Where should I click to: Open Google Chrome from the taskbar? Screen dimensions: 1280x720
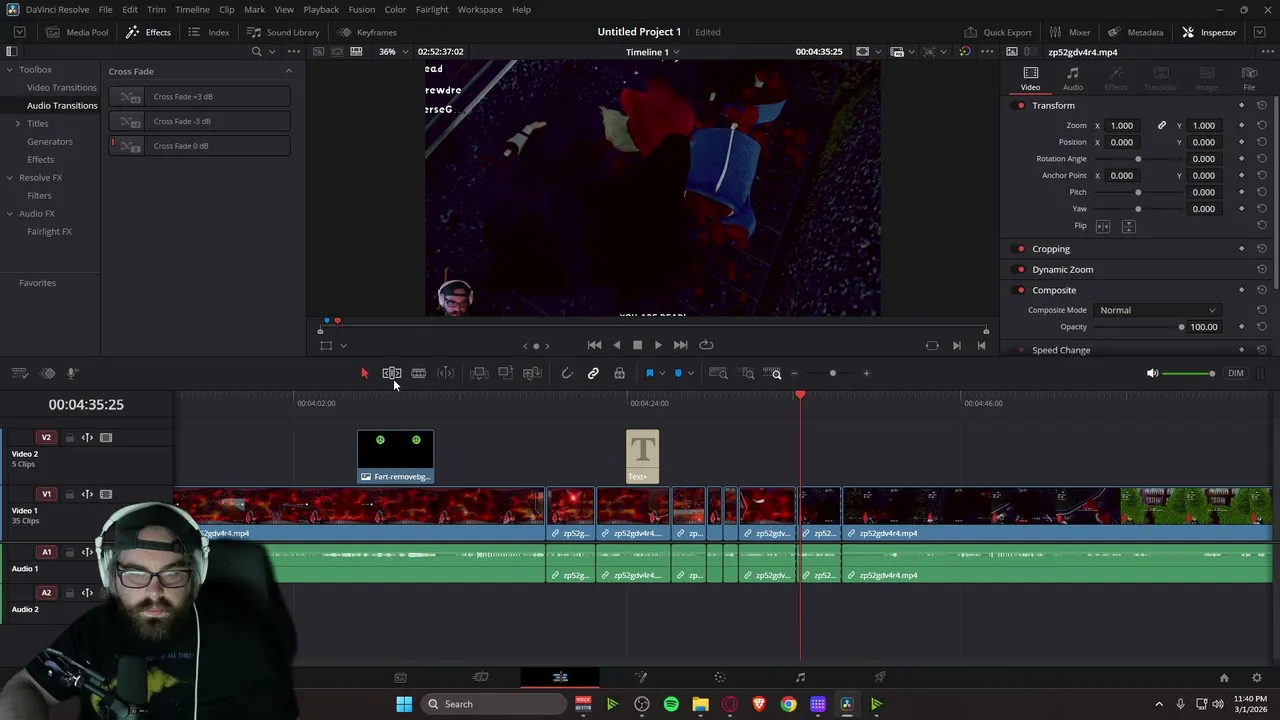pyautogui.click(x=789, y=704)
